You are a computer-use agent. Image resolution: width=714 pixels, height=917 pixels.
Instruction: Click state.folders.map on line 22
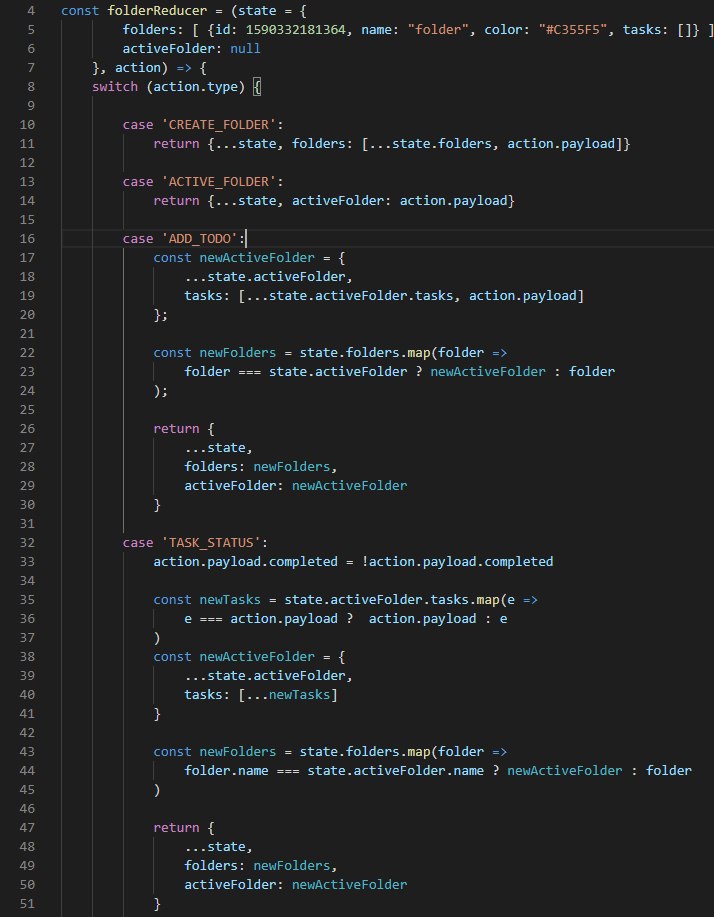pos(365,353)
